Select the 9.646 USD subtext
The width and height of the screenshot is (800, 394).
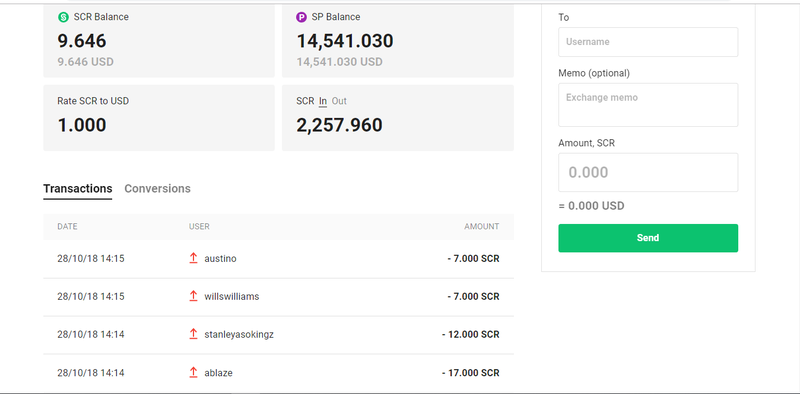pos(85,62)
